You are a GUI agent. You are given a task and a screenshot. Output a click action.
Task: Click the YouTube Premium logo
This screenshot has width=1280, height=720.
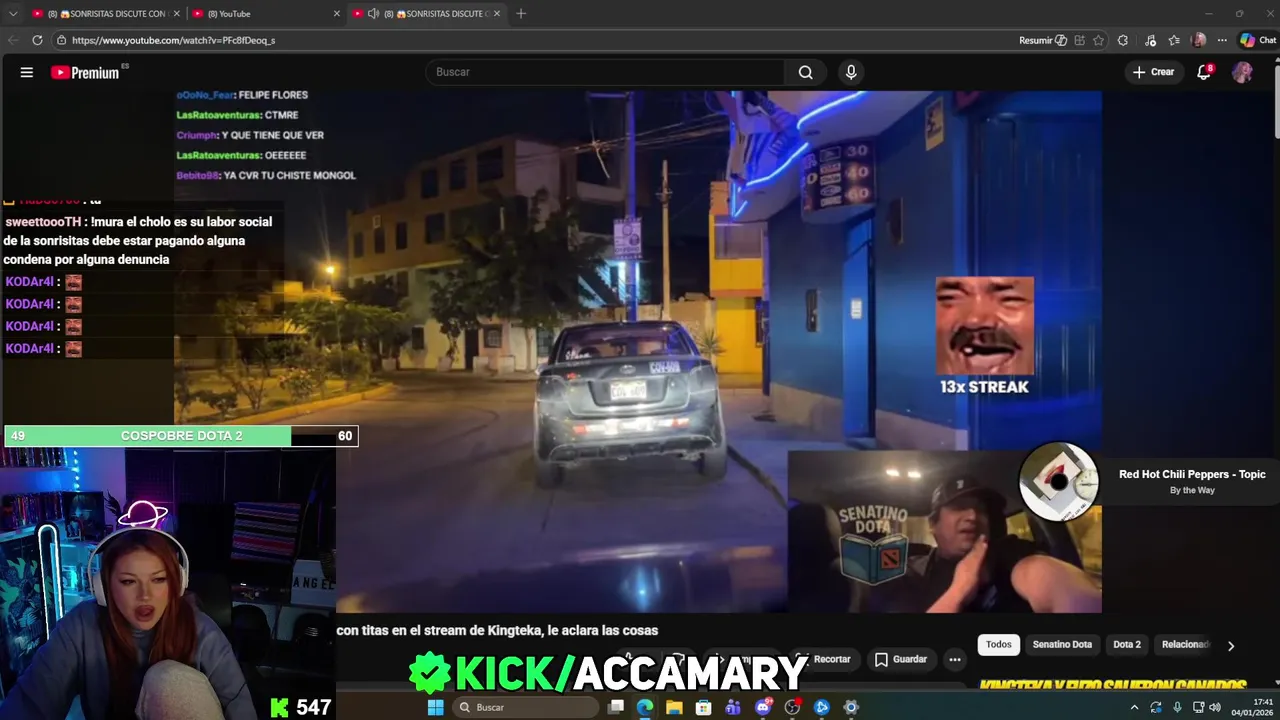(85, 72)
